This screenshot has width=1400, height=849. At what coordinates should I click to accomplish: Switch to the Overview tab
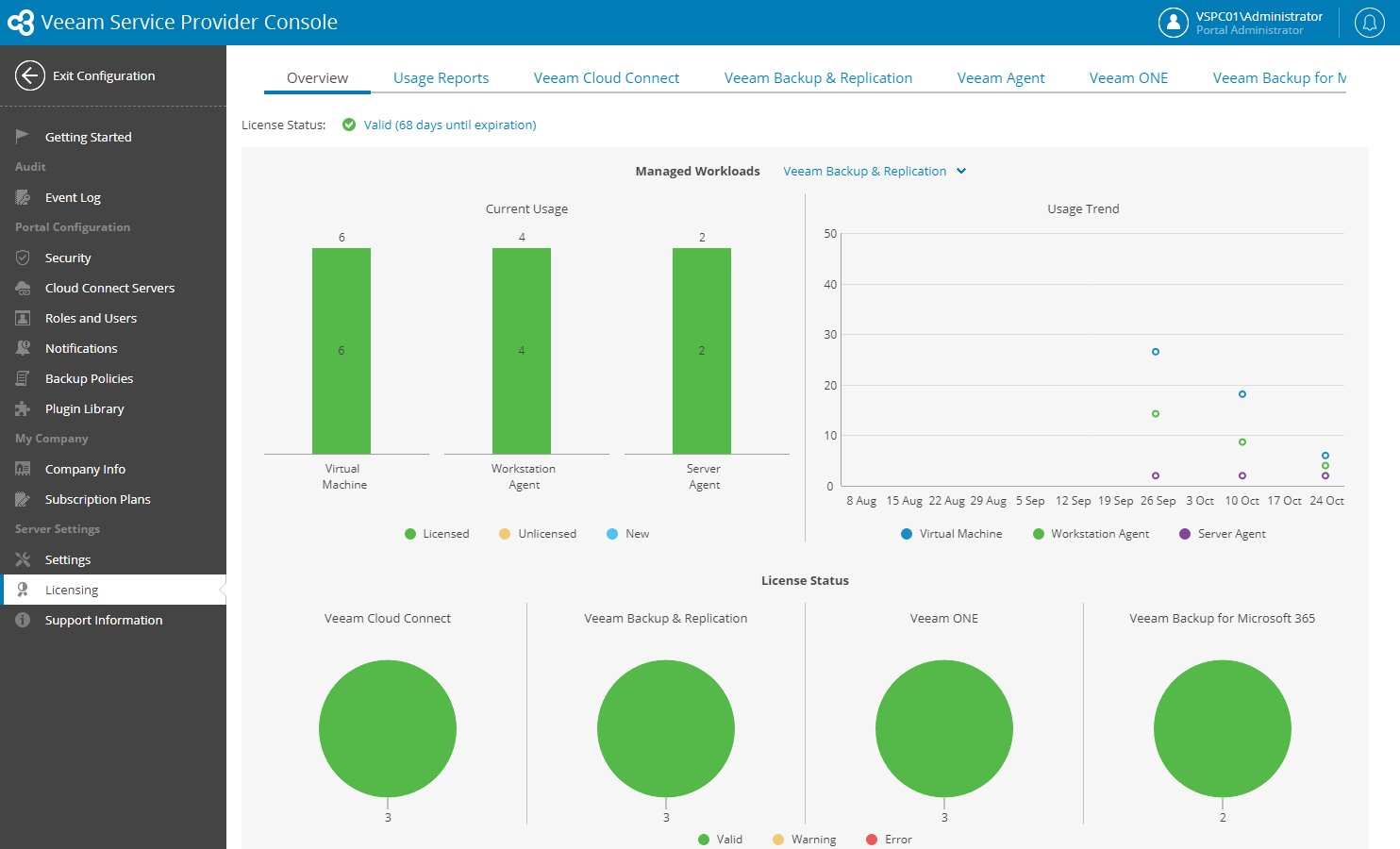pos(317,78)
